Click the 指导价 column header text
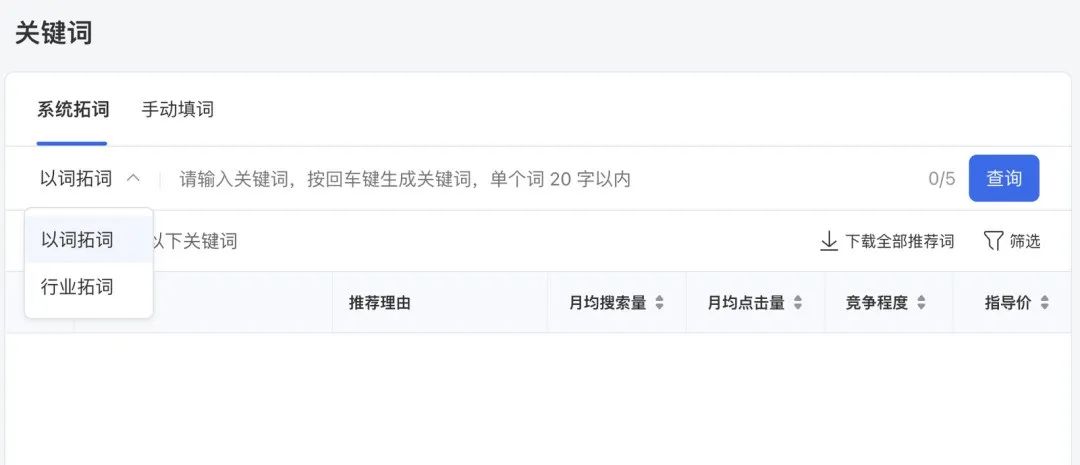 [x=1007, y=303]
